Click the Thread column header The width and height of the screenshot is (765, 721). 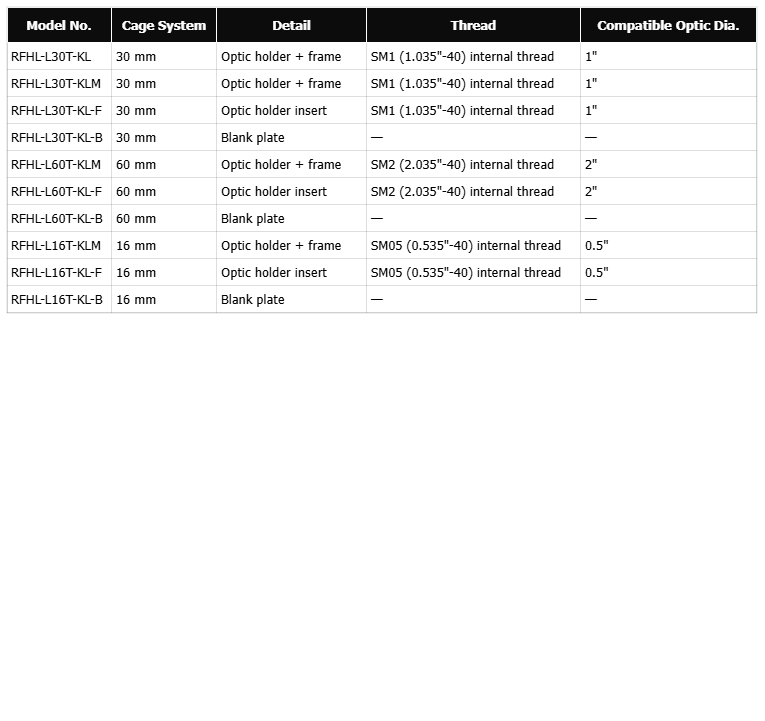pyautogui.click(x=473, y=26)
